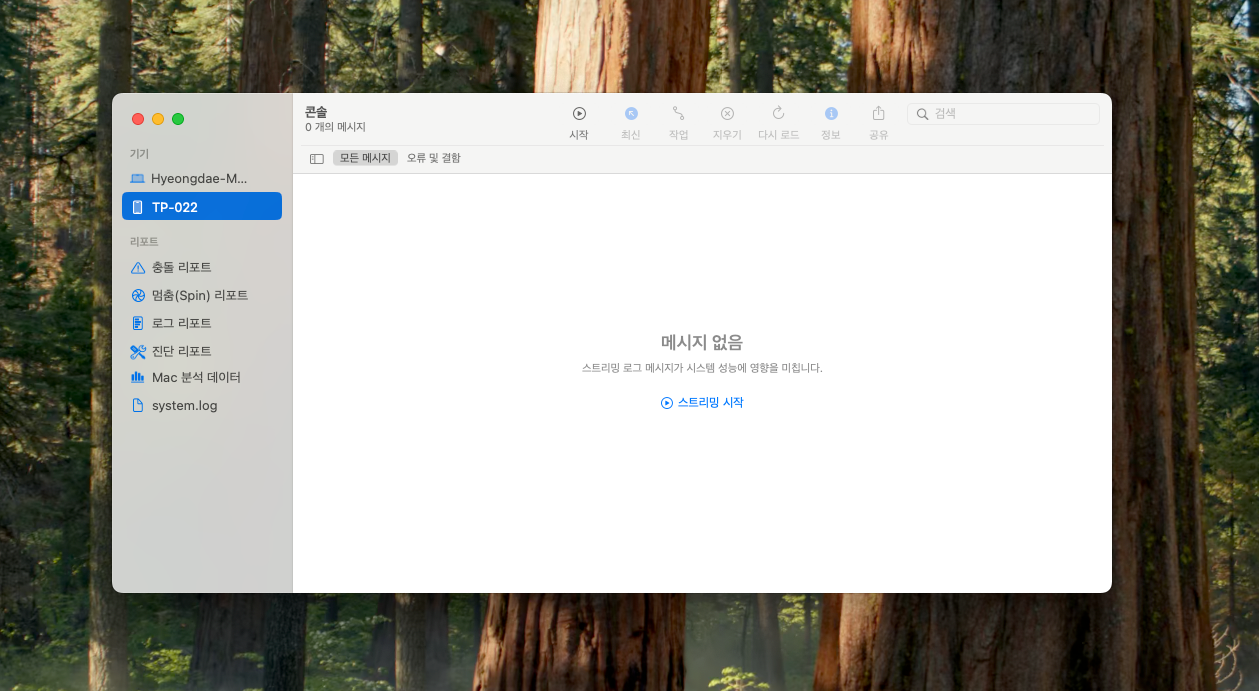Click the 지우기 (Clear) toolbar icon
The image size is (1259, 691).
tap(727, 114)
